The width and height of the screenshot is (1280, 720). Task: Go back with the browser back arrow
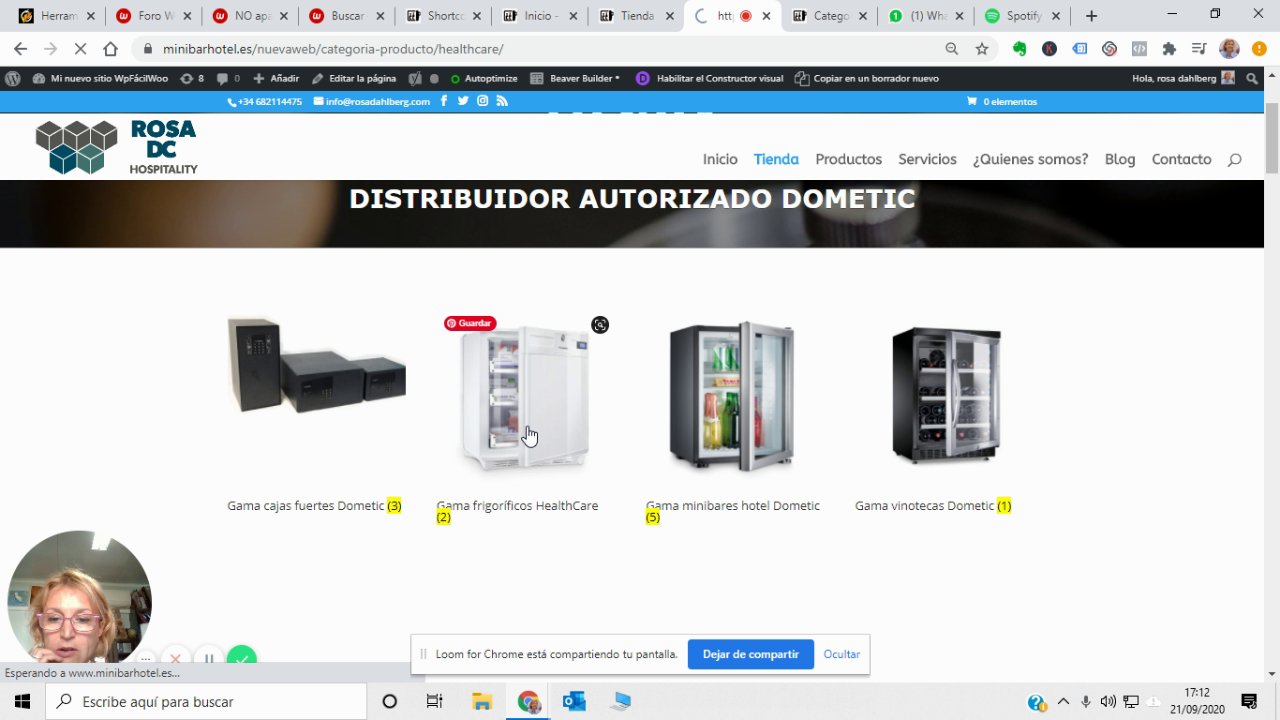pos(20,49)
